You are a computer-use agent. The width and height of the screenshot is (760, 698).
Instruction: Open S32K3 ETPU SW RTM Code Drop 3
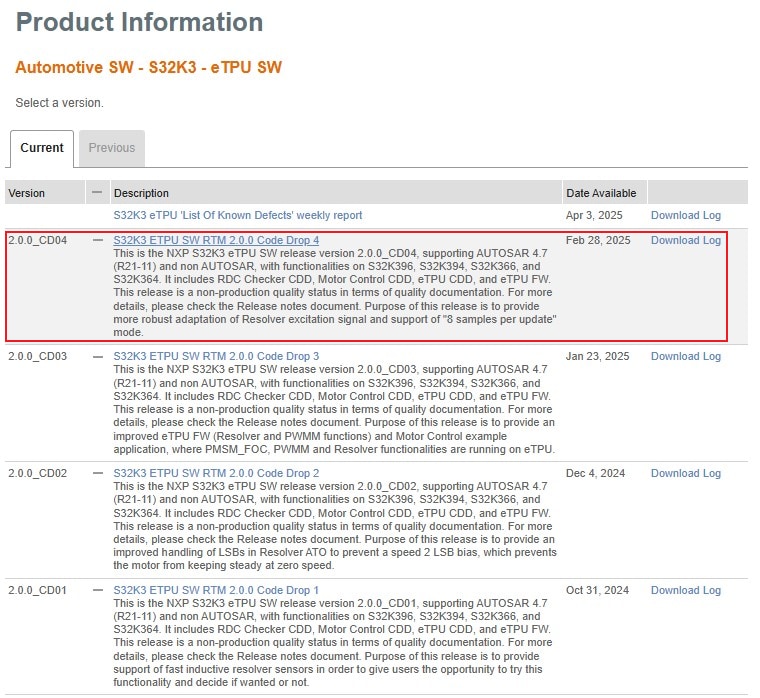click(216, 356)
